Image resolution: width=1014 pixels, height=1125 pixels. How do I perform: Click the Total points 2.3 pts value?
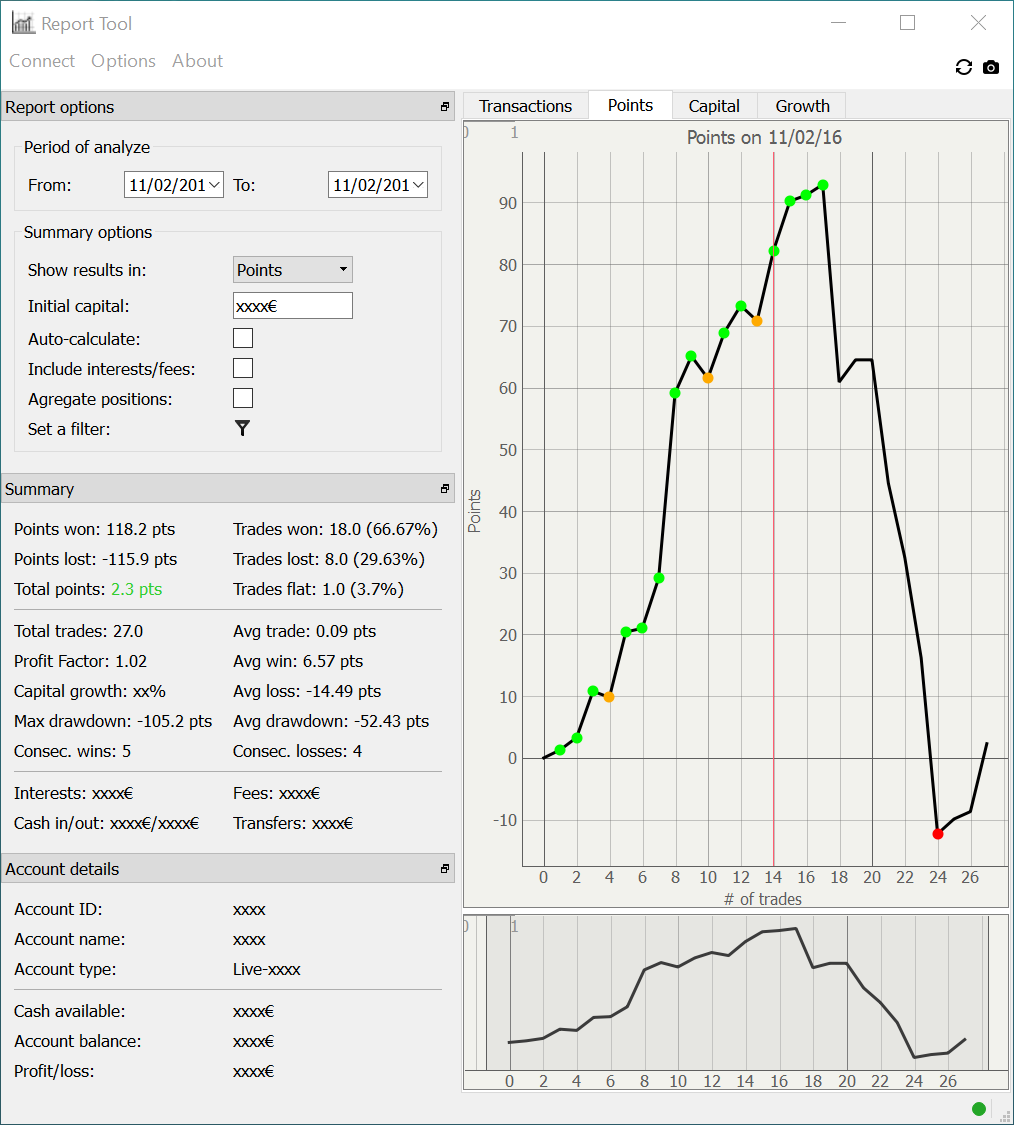(136, 589)
